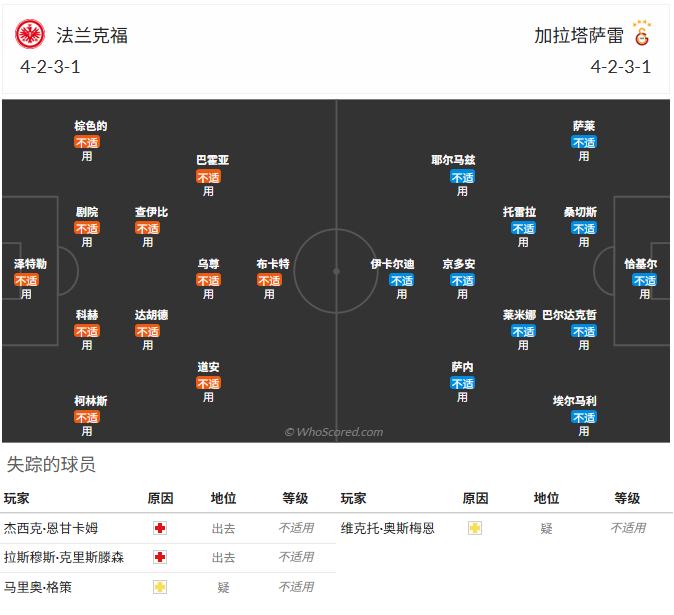Click the WhoScored.com watermark link
This screenshot has height=615, width=674.
(x=334, y=432)
